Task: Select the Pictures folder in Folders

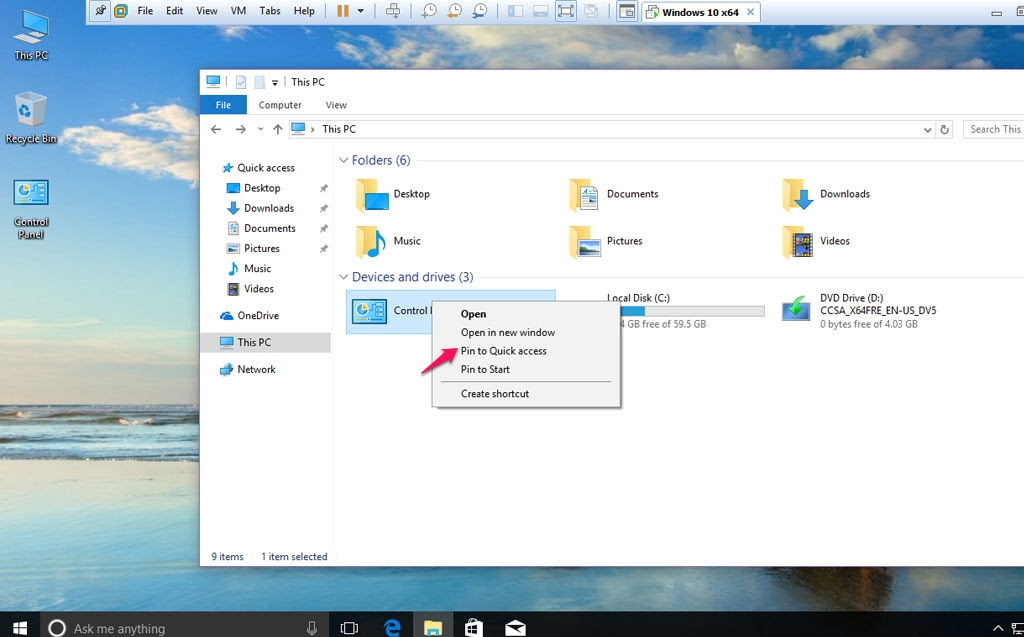Action: point(605,242)
